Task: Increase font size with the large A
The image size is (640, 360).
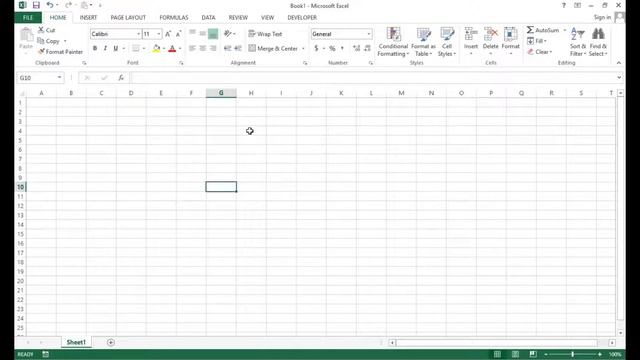Action: pos(168,34)
